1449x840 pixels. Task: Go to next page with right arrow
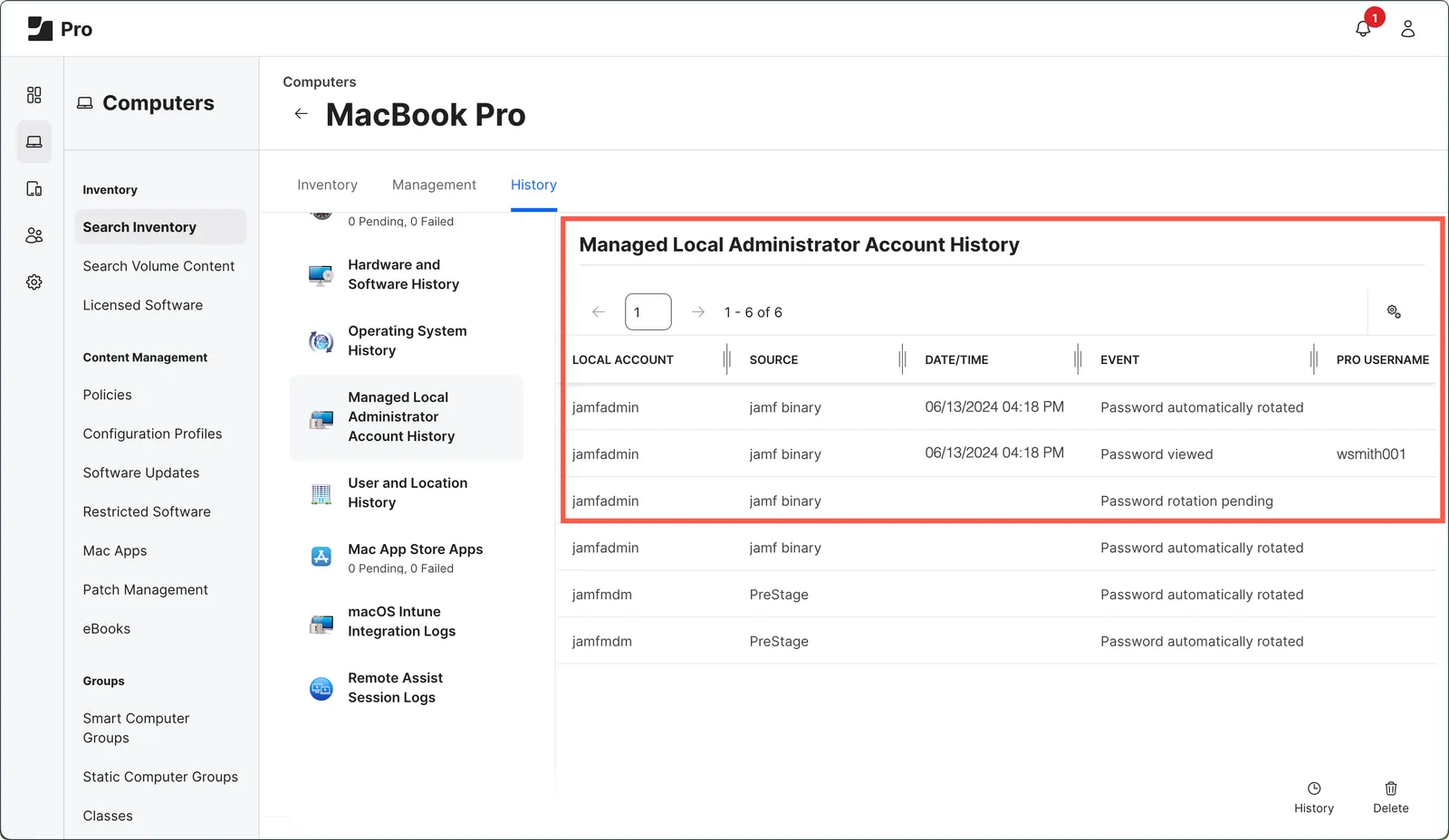pyautogui.click(x=697, y=311)
